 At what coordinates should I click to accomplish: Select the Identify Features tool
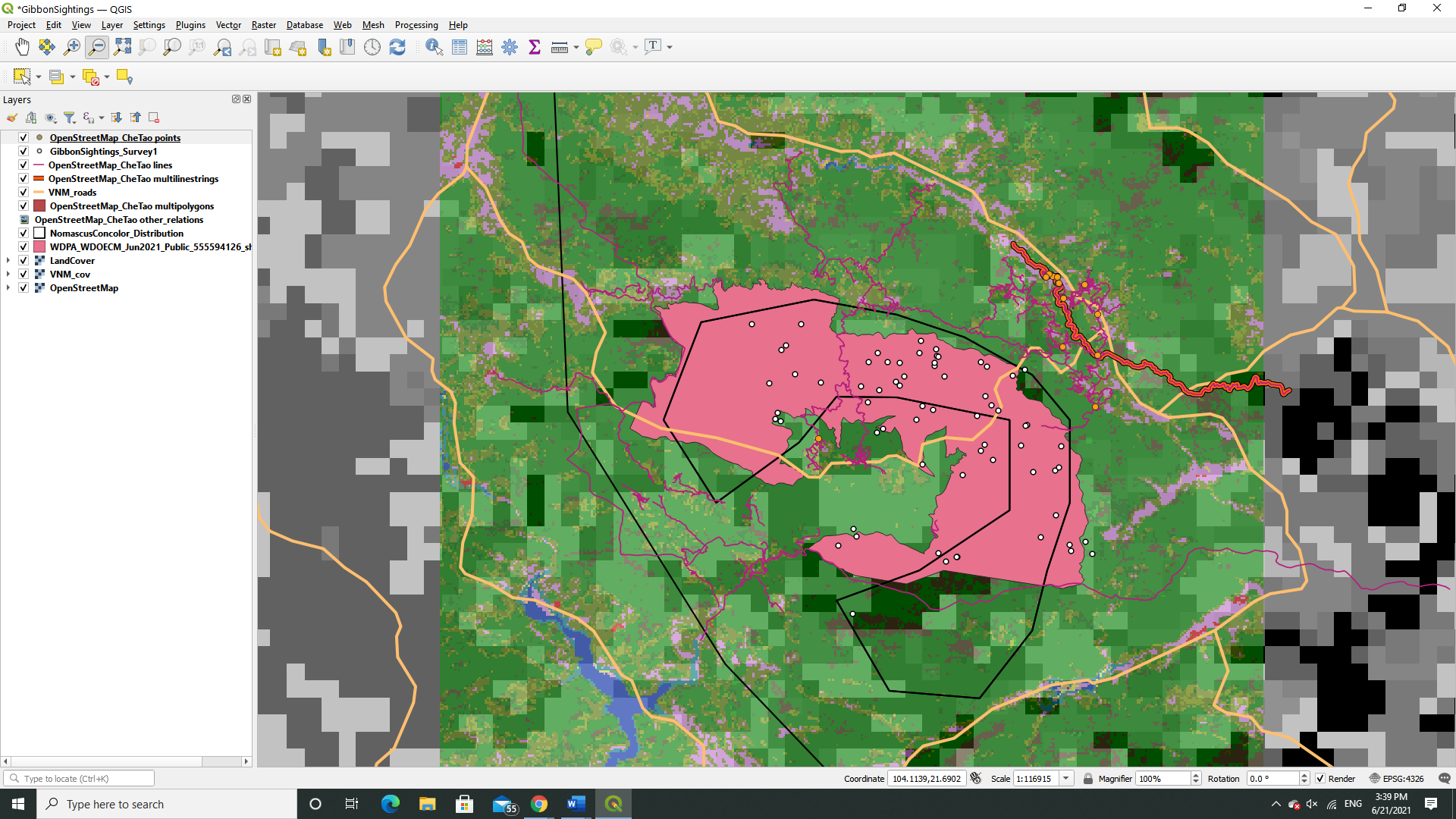coord(434,47)
